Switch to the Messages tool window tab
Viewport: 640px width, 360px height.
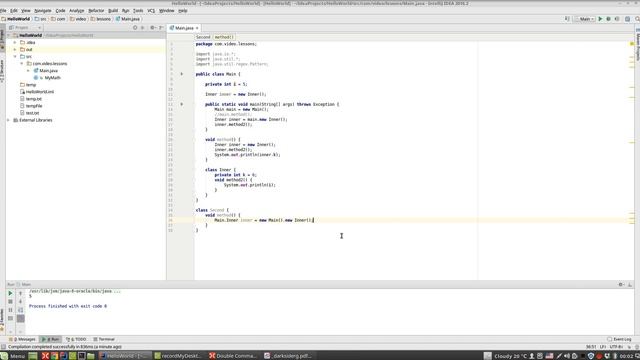click(22, 339)
